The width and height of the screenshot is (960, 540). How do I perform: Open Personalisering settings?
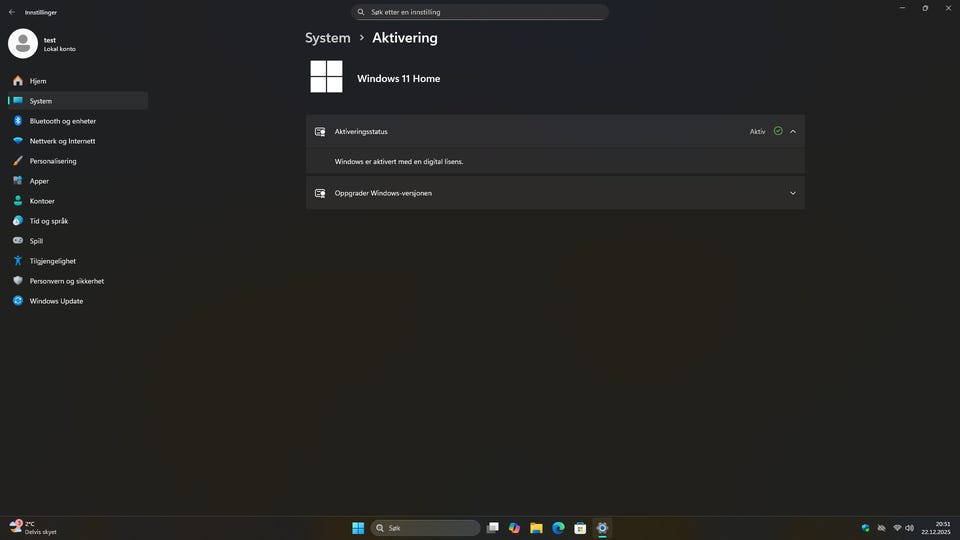78,161
